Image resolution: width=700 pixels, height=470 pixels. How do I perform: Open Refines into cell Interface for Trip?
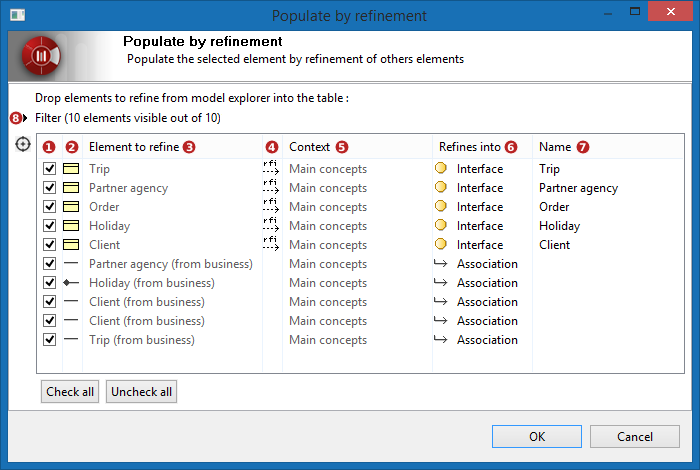click(x=480, y=169)
